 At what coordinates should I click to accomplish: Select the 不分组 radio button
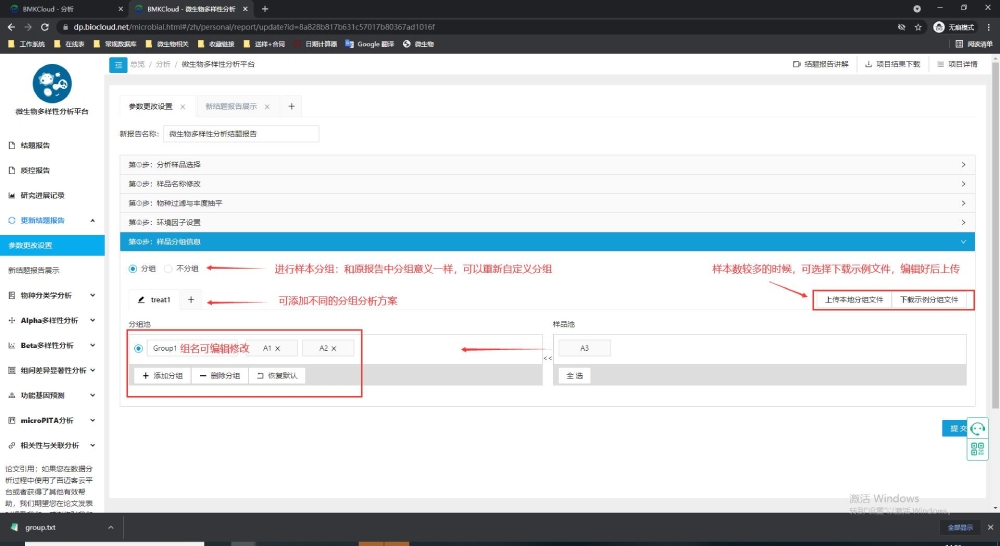coord(169,269)
